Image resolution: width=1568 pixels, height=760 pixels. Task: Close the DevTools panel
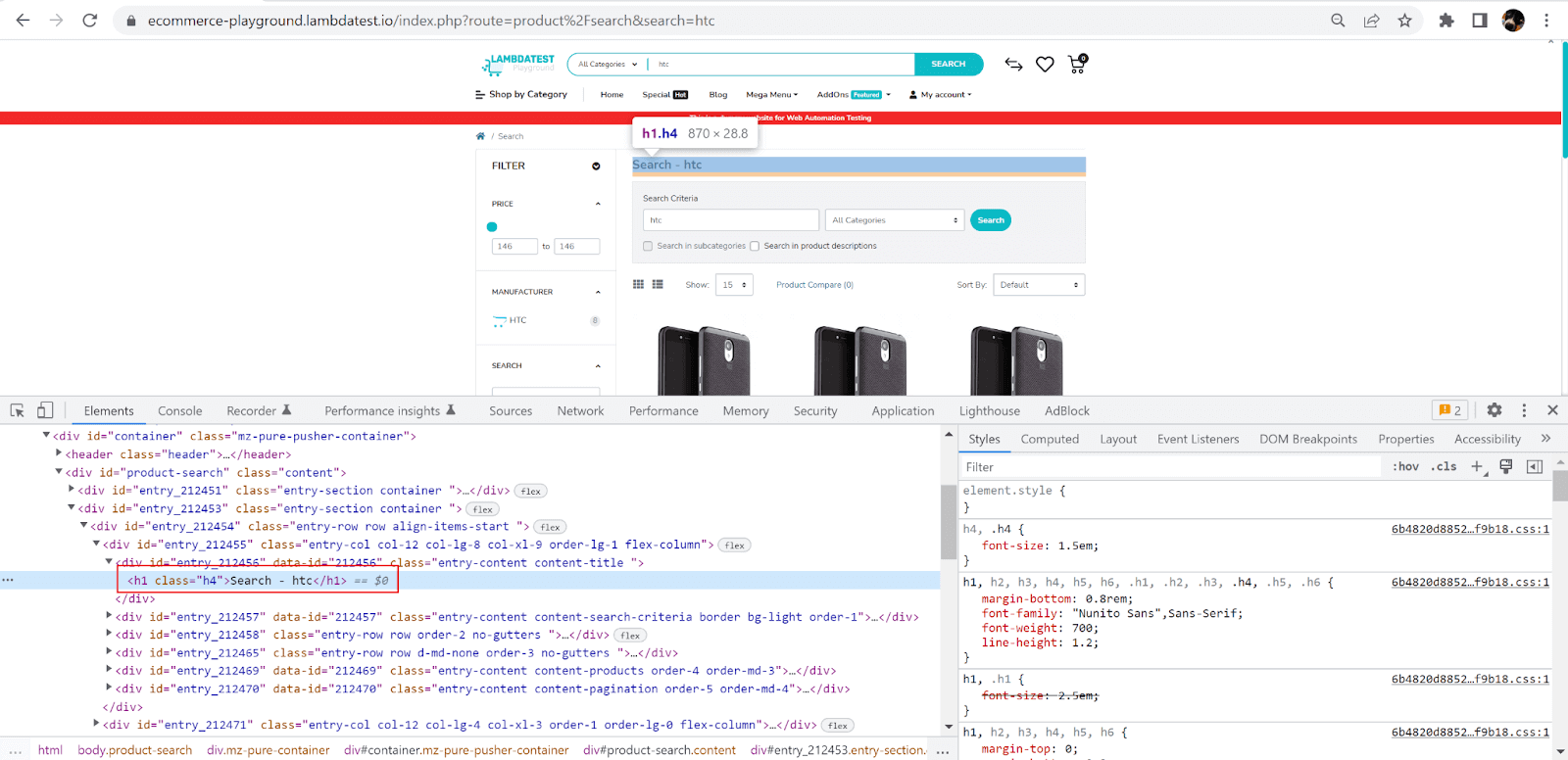(1552, 410)
